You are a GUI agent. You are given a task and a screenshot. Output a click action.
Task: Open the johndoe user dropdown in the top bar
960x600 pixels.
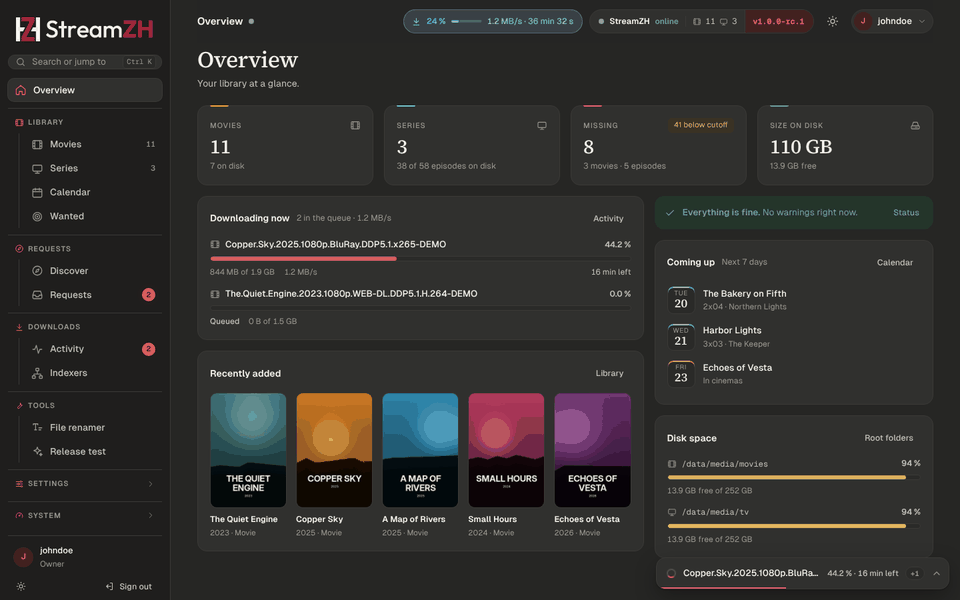(x=892, y=21)
